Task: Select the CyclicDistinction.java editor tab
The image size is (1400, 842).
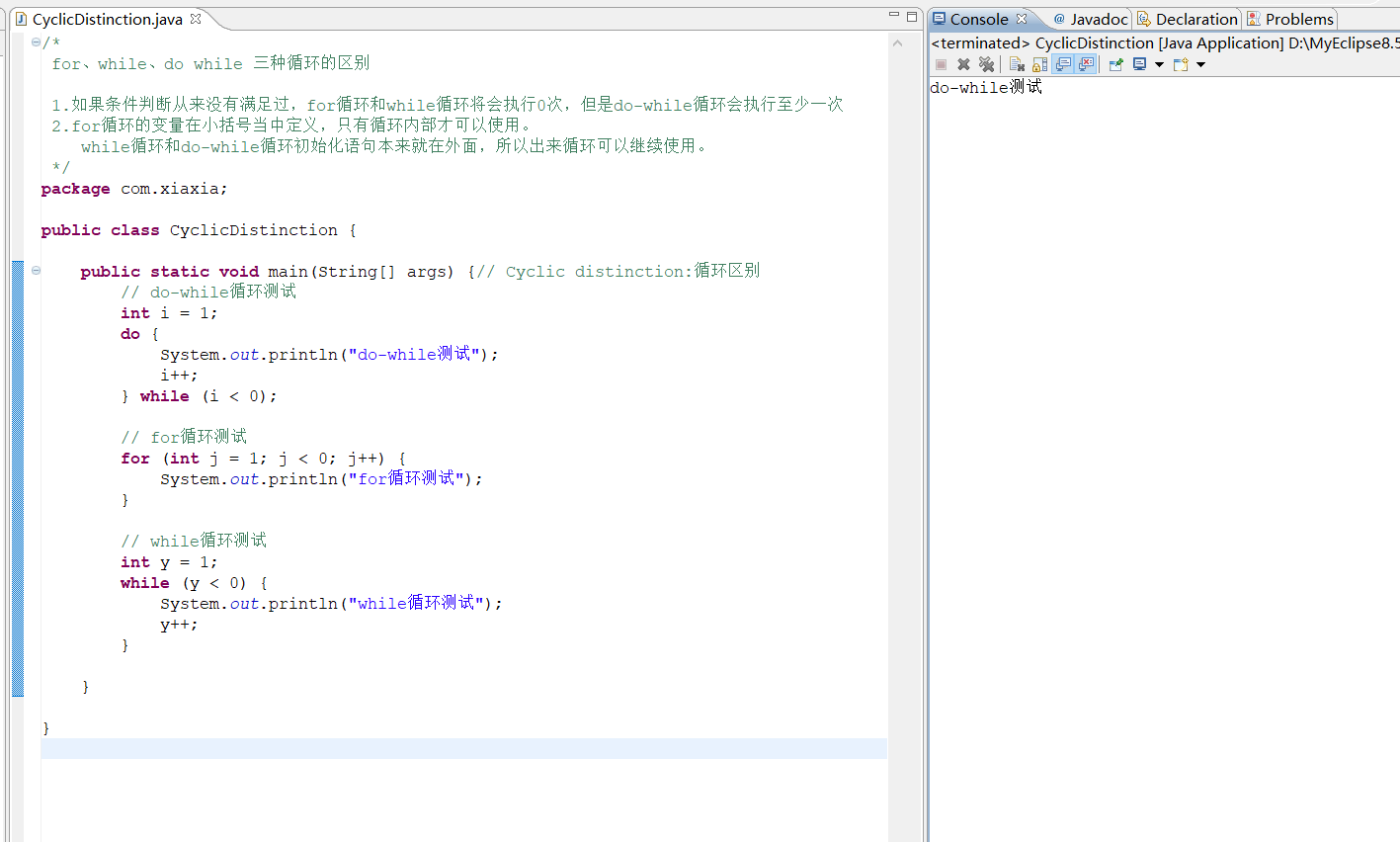Action: 107,19
